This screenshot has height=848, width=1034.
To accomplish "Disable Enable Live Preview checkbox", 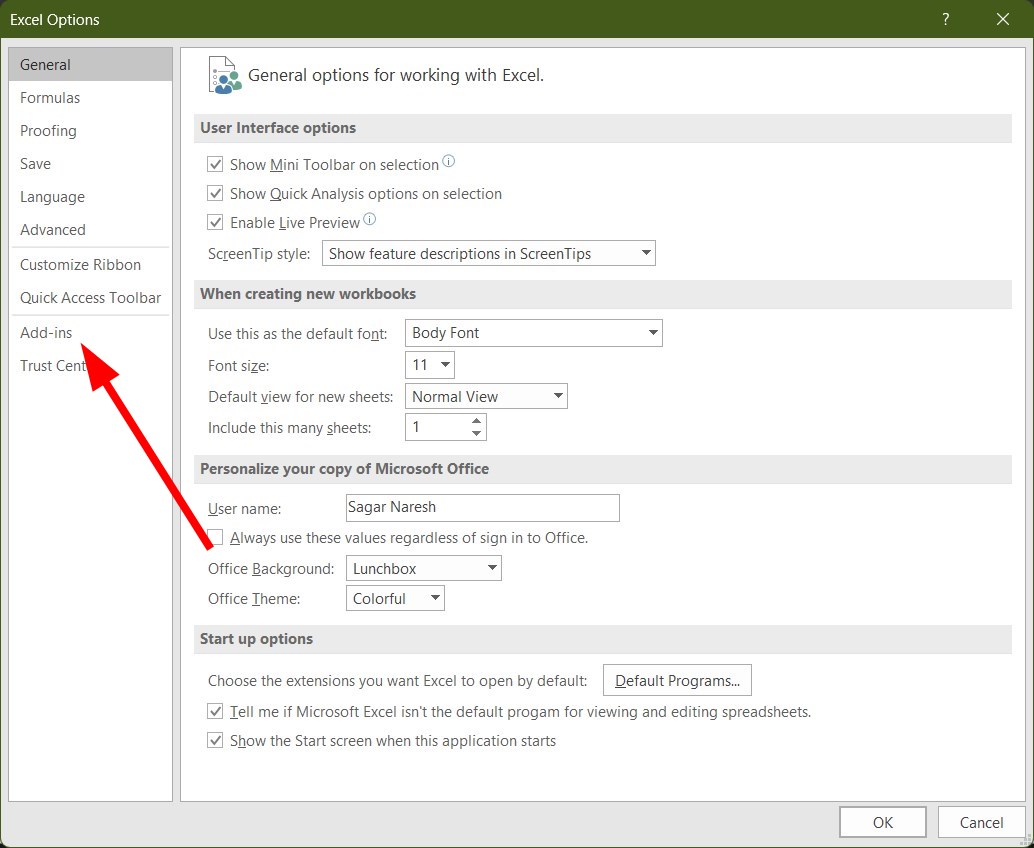I will 215,222.
